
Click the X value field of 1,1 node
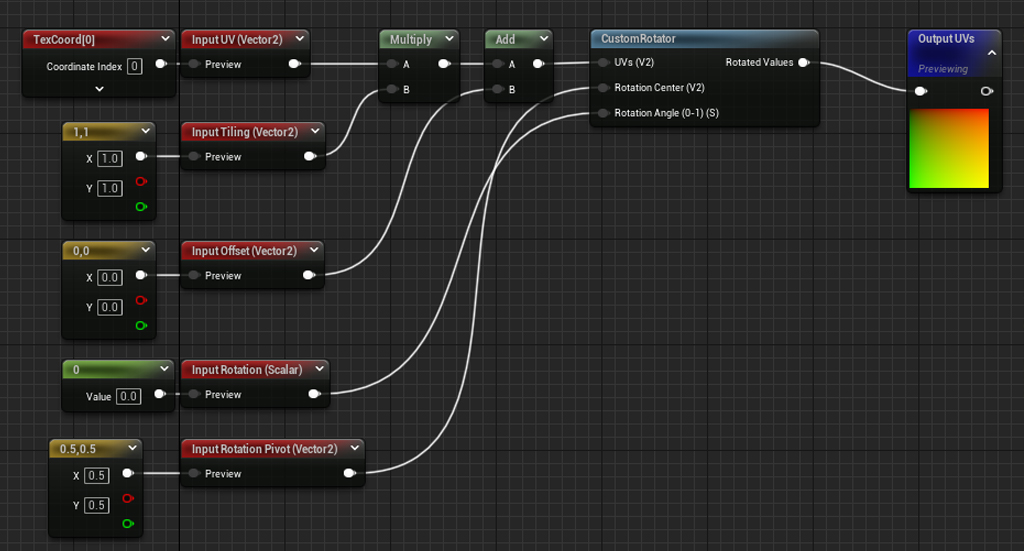tap(110, 159)
